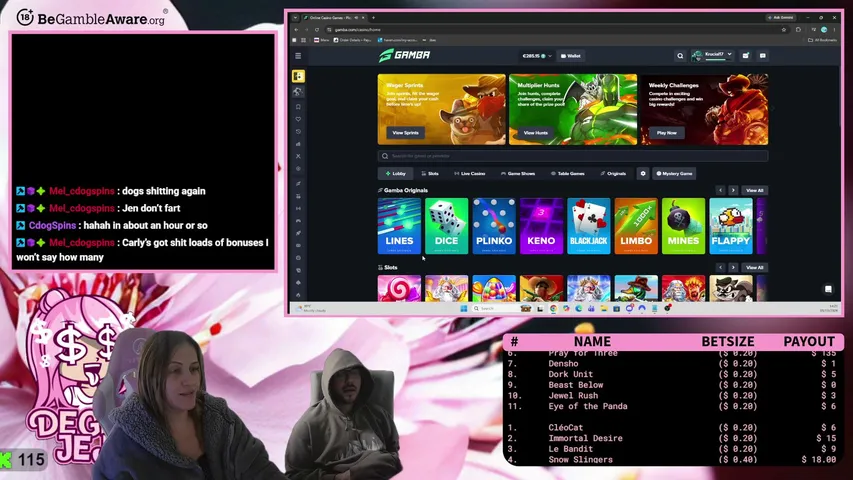Open the support chat bubble at page bottom-right
The height and width of the screenshot is (480, 853).
[828, 289]
